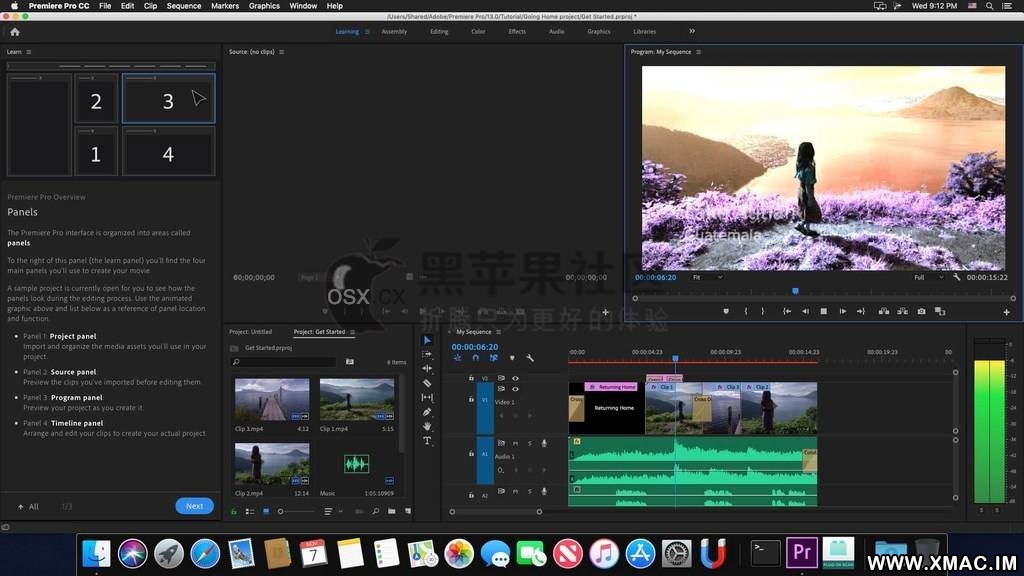Viewport: 1024px width, 576px height.
Task: Step forward one frame
Action: 842,312
